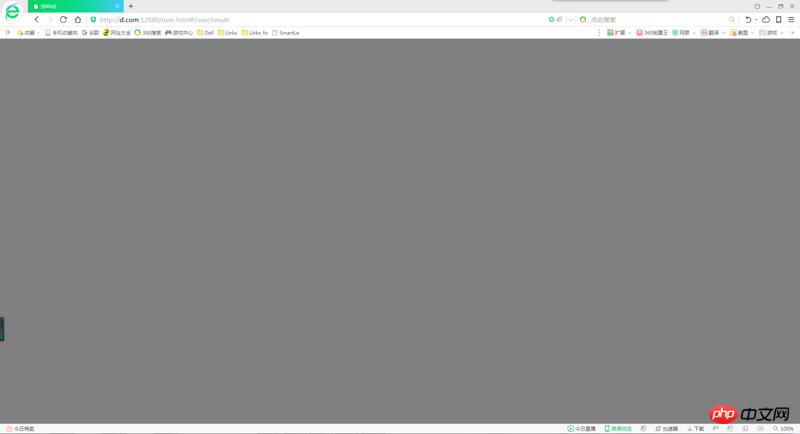Expand the address bar history dropdown
The image size is (800, 434).
click(570, 19)
